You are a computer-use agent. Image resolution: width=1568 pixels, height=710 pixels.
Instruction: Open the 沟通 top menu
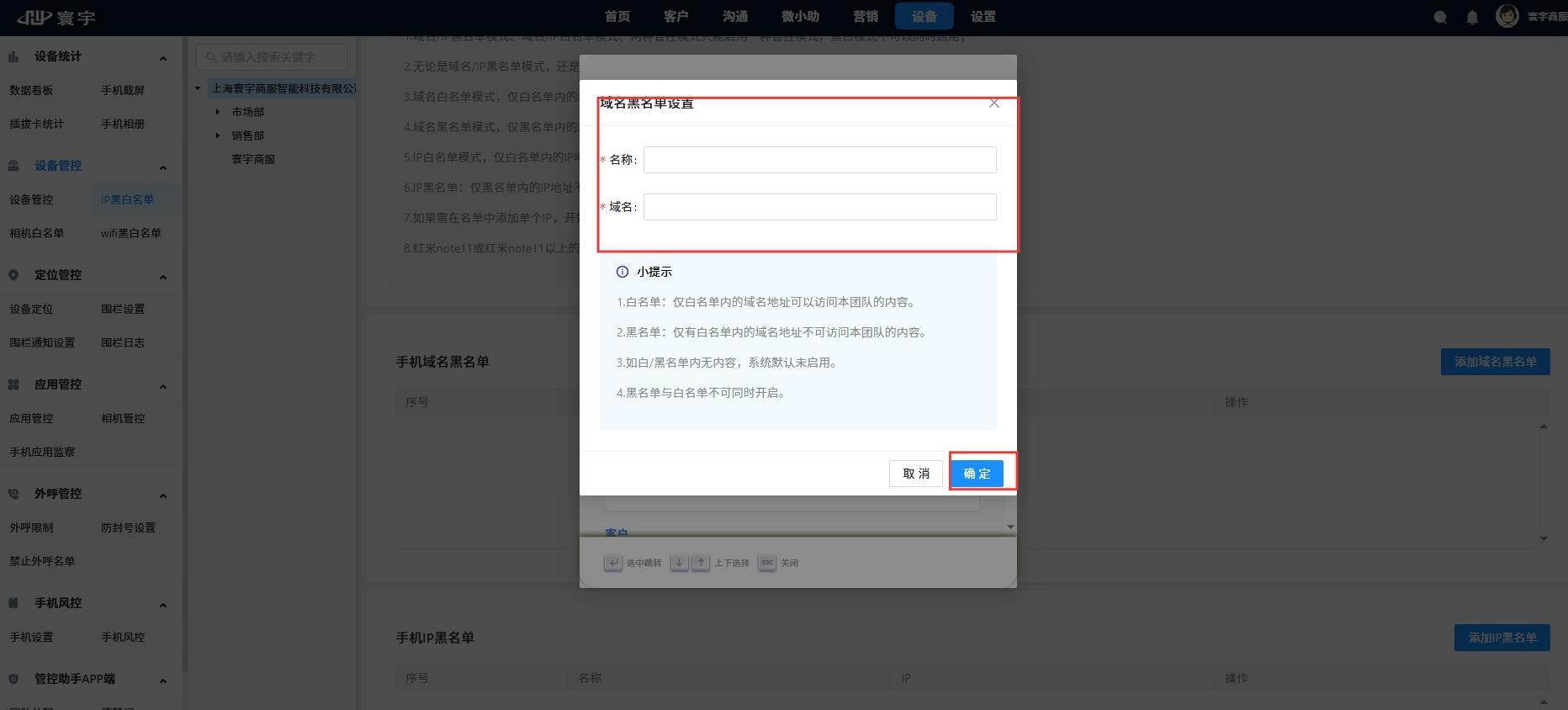click(735, 17)
